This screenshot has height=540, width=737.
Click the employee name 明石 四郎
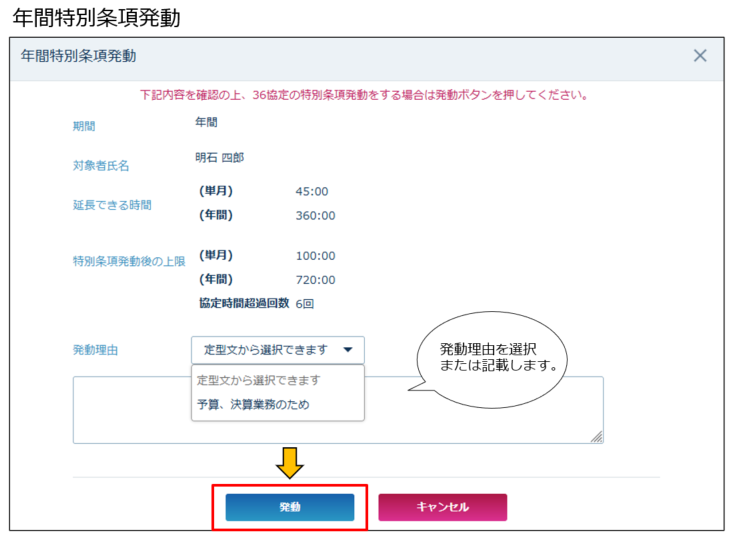220,158
